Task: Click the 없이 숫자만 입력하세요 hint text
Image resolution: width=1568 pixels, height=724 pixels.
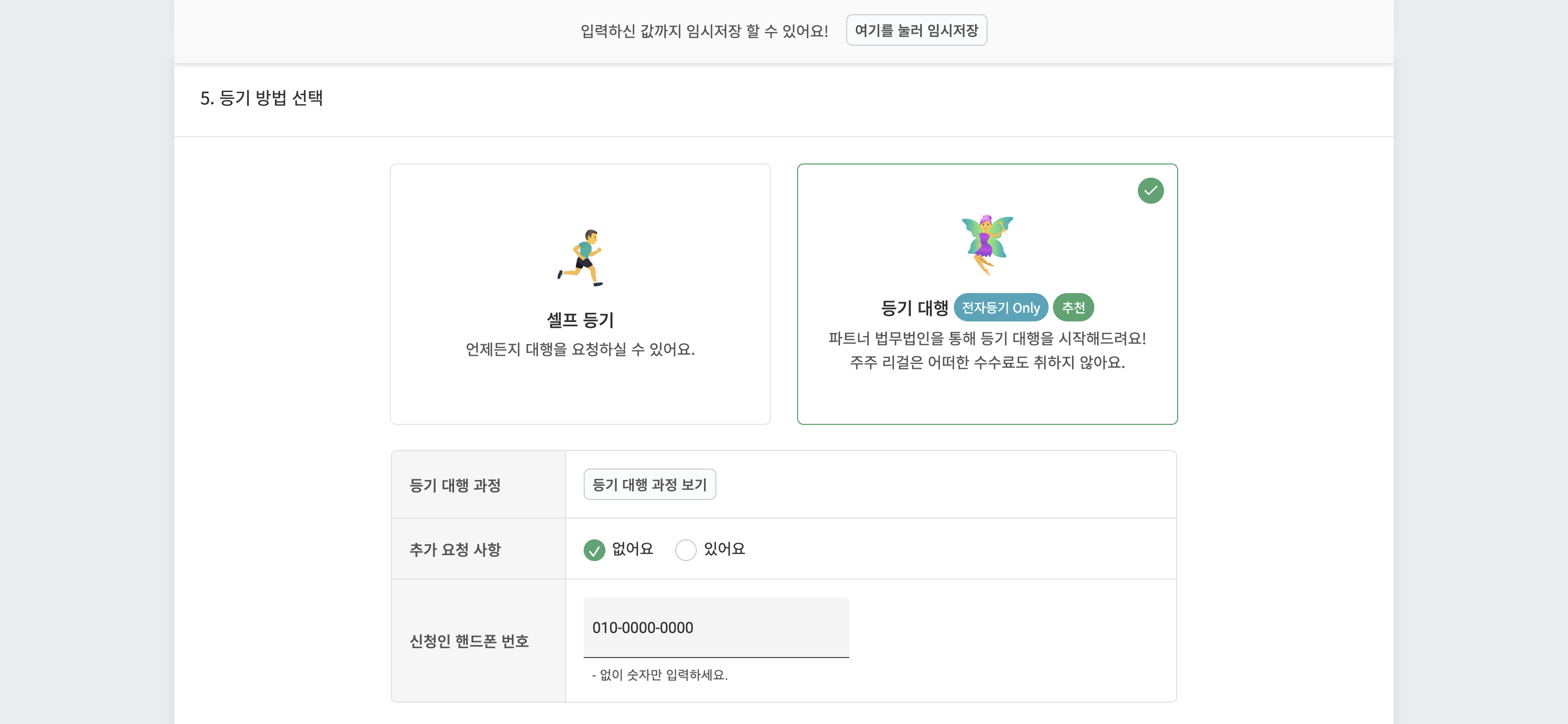Action: click(660, 674)
